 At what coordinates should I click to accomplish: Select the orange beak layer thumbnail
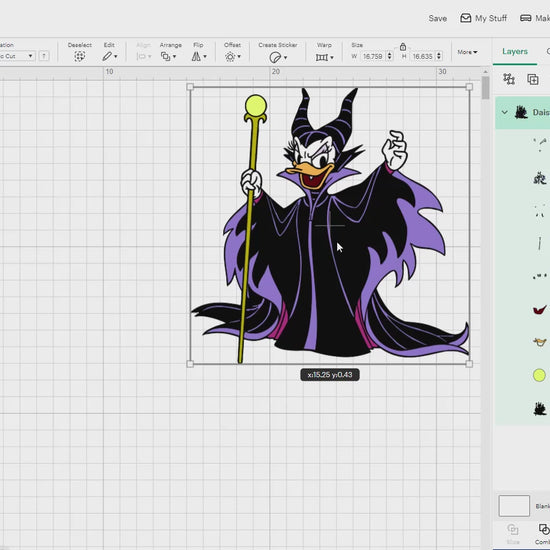pyautogui.click(x=539, y=342)
